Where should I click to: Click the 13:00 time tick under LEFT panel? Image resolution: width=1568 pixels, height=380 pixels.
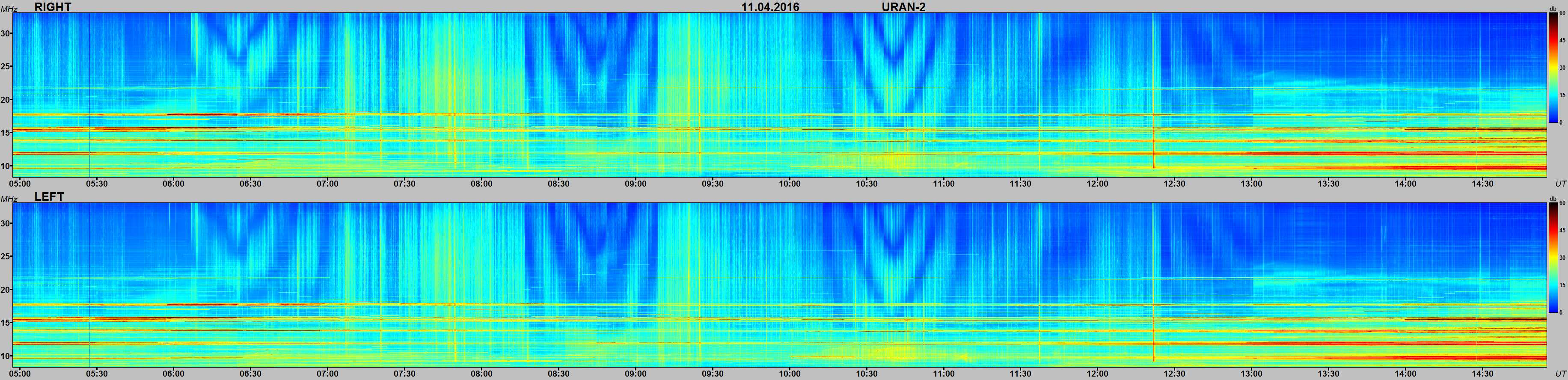coord(1251,373)
